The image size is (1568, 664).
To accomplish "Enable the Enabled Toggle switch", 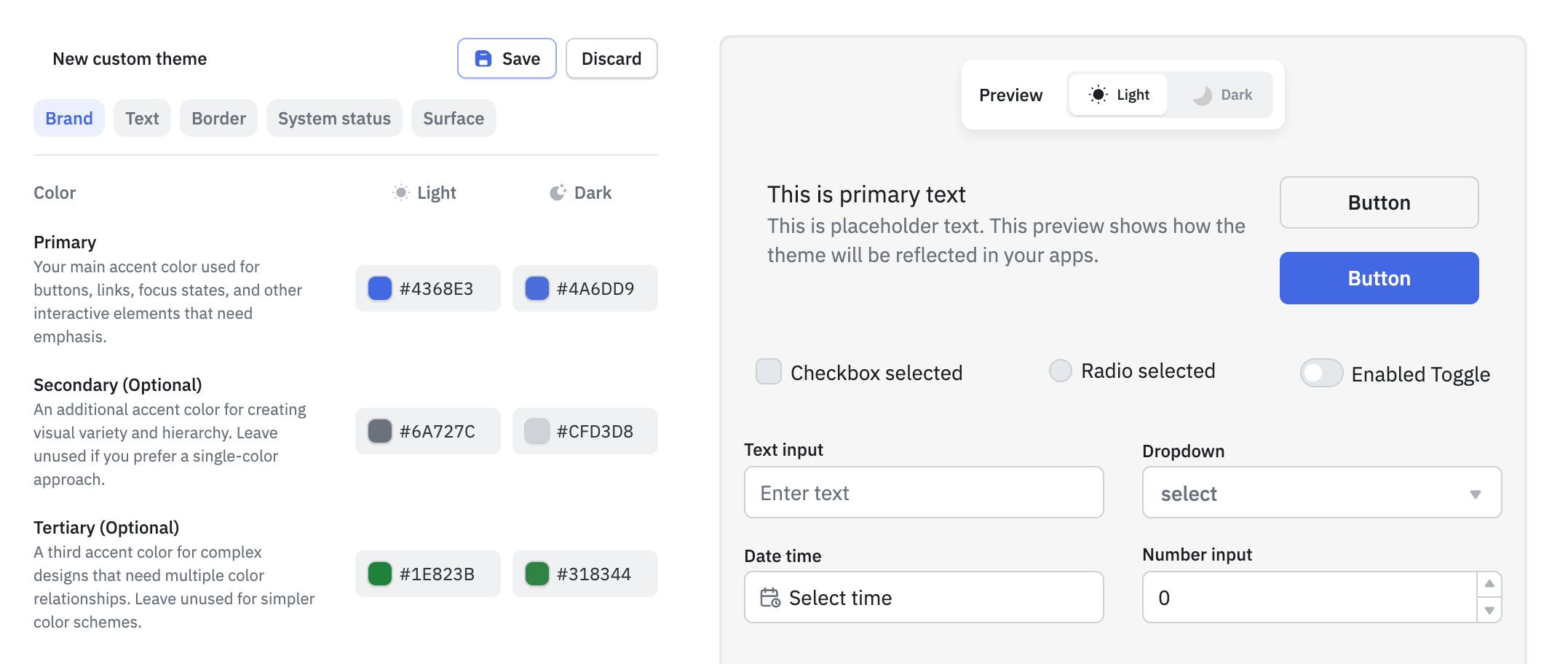I will point(1321,373).
